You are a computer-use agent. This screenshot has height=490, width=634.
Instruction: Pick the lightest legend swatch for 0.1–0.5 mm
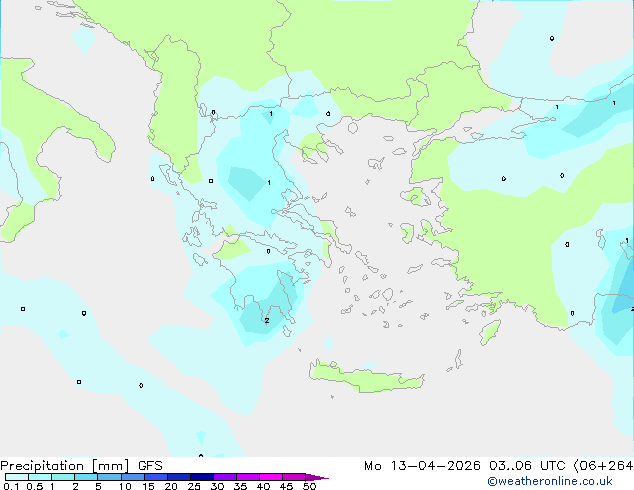tap(17, 477)
